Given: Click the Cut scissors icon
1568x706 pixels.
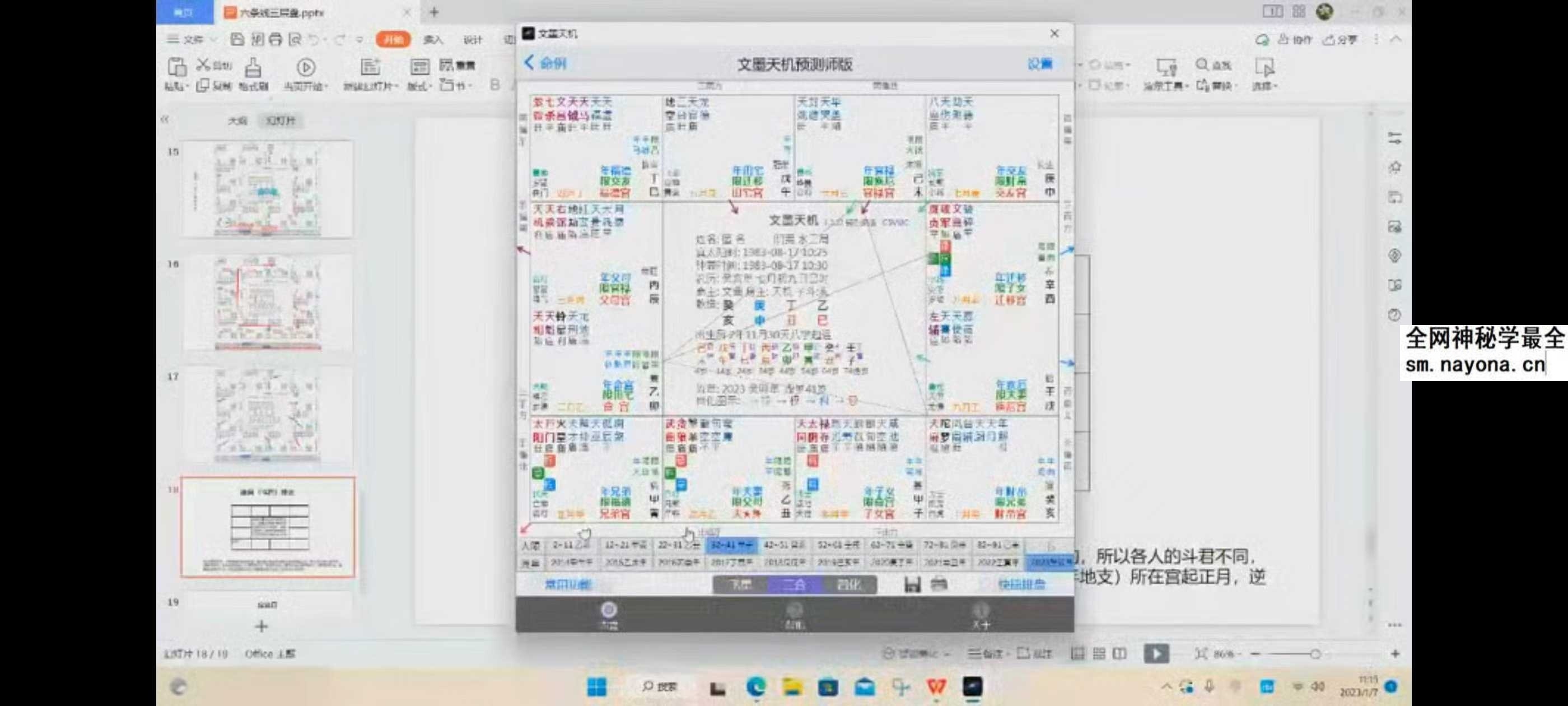Looking at the screenshot, I should 203,64.
